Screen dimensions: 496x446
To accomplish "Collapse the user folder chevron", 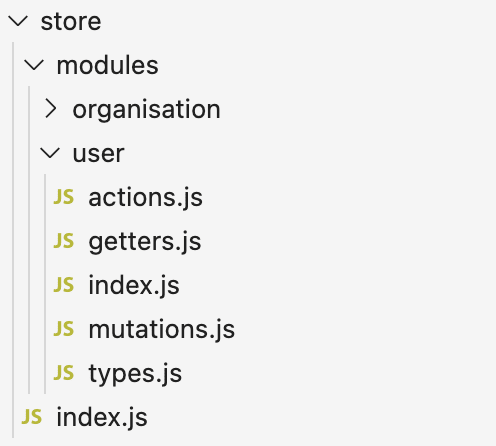I will click(50, 153).
